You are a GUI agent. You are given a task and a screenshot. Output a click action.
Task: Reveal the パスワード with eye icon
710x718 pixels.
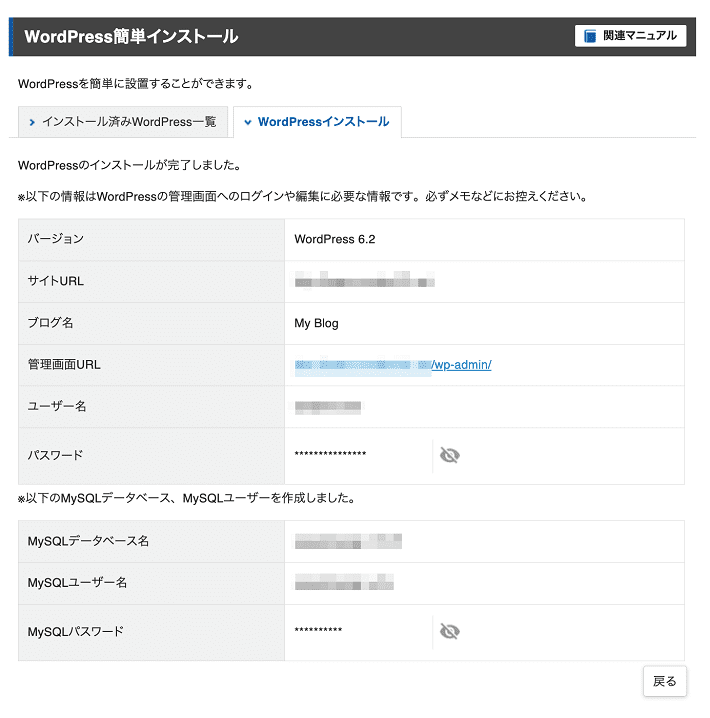coord(450,455)
